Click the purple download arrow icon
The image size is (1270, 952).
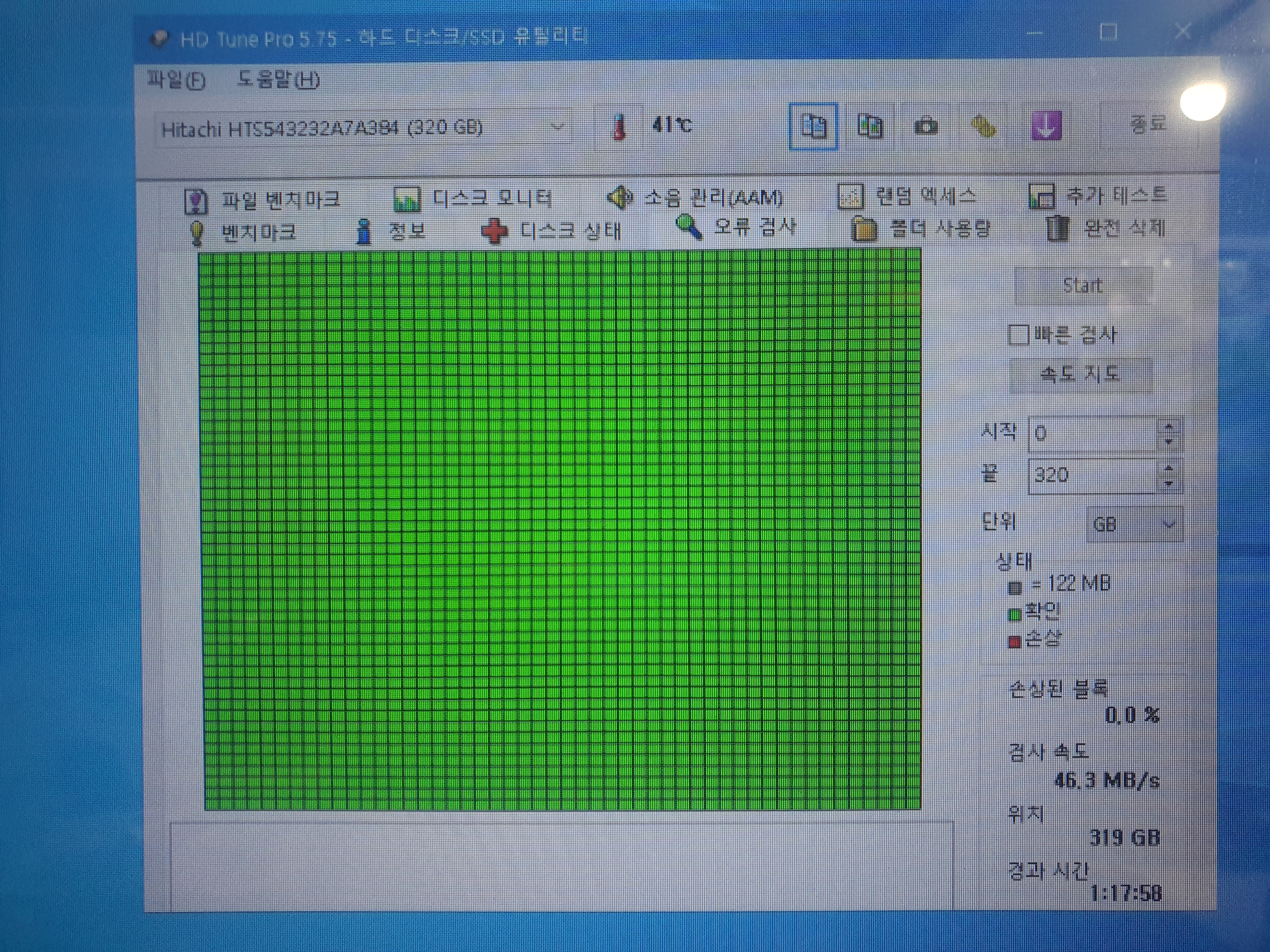(x=1046, y=126)
